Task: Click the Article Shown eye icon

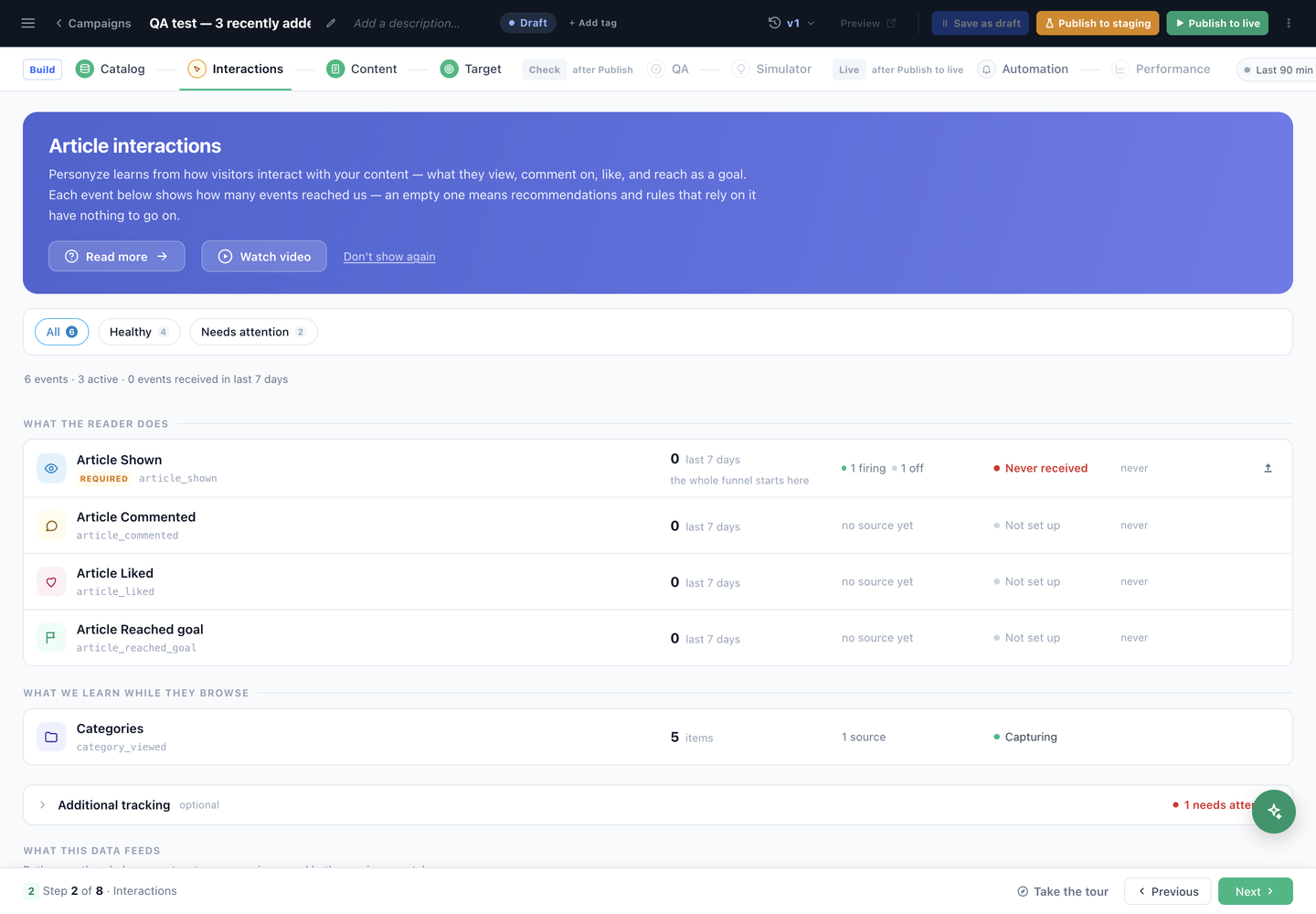Action: click(x=51, y=468)
